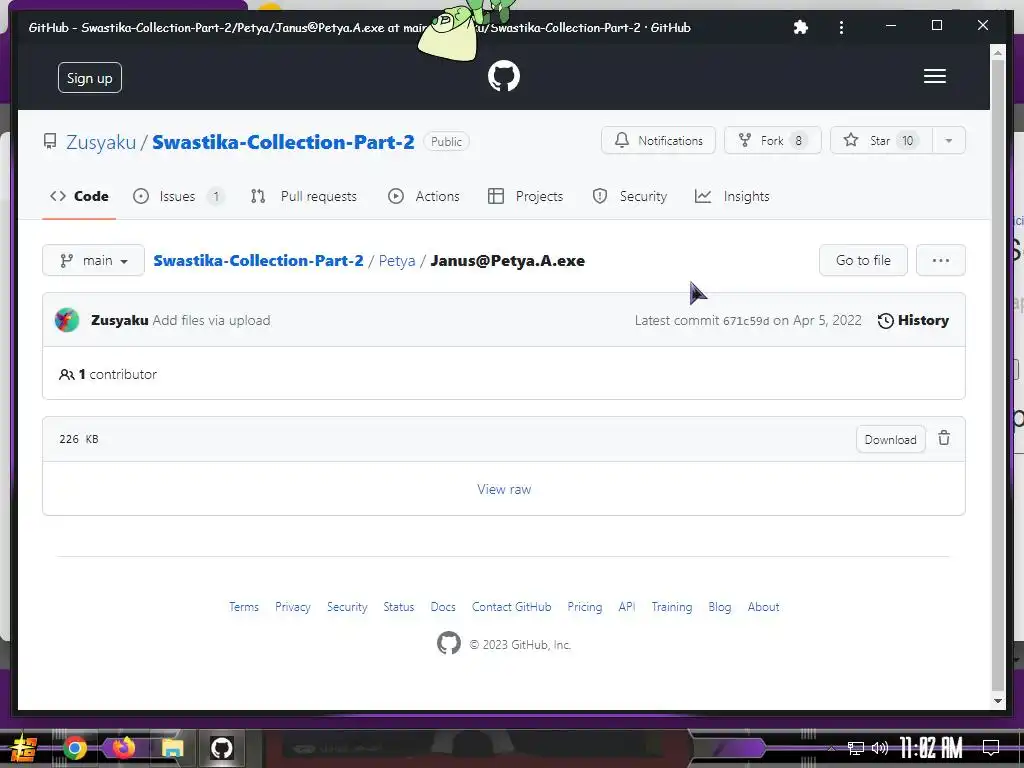Viewport: 1024px width, 768px height.
Task: Open the main branch selector dropdown
Action: pos(93,261)
